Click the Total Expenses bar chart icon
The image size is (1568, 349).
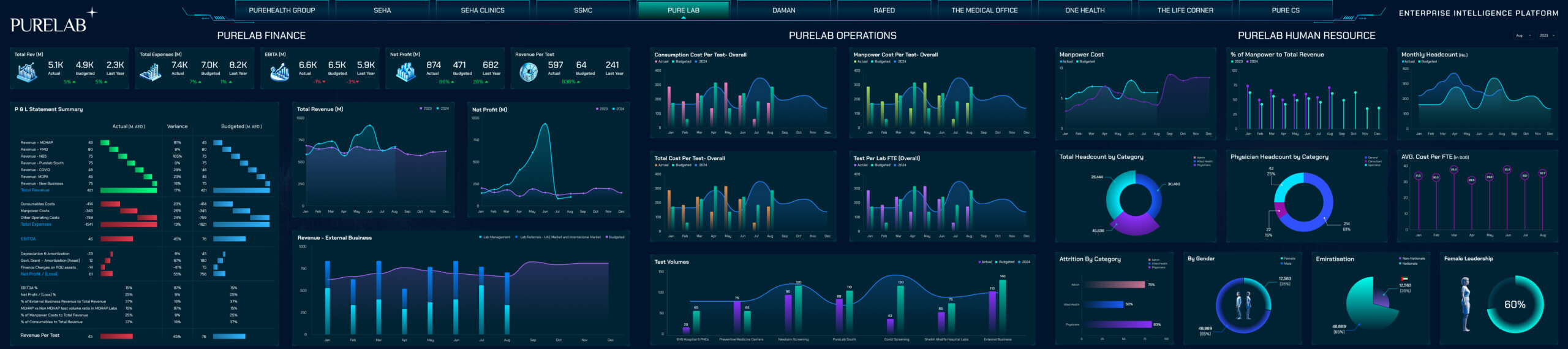click(151, 72)
